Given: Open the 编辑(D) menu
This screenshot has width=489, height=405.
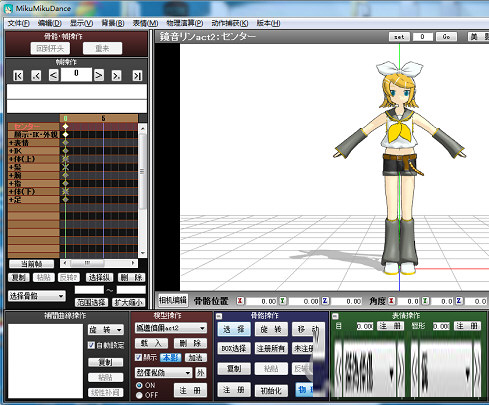Looking at the screenshot, I should point(50,23).
